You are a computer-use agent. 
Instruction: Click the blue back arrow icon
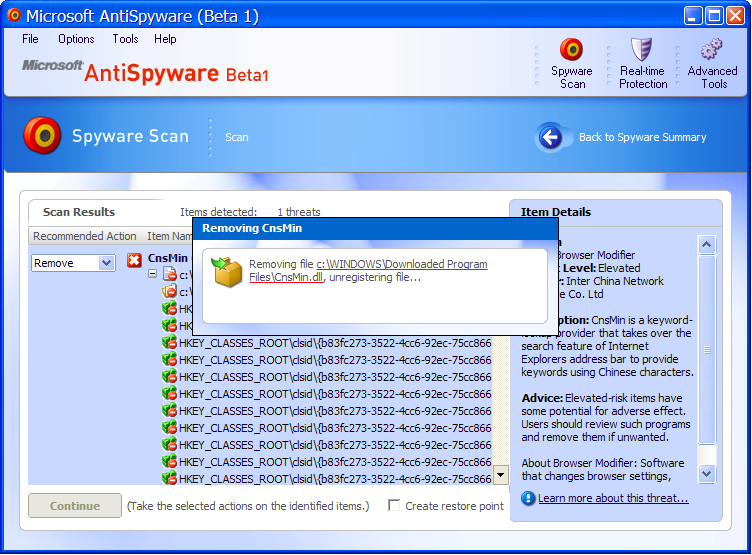coord(550,137)
